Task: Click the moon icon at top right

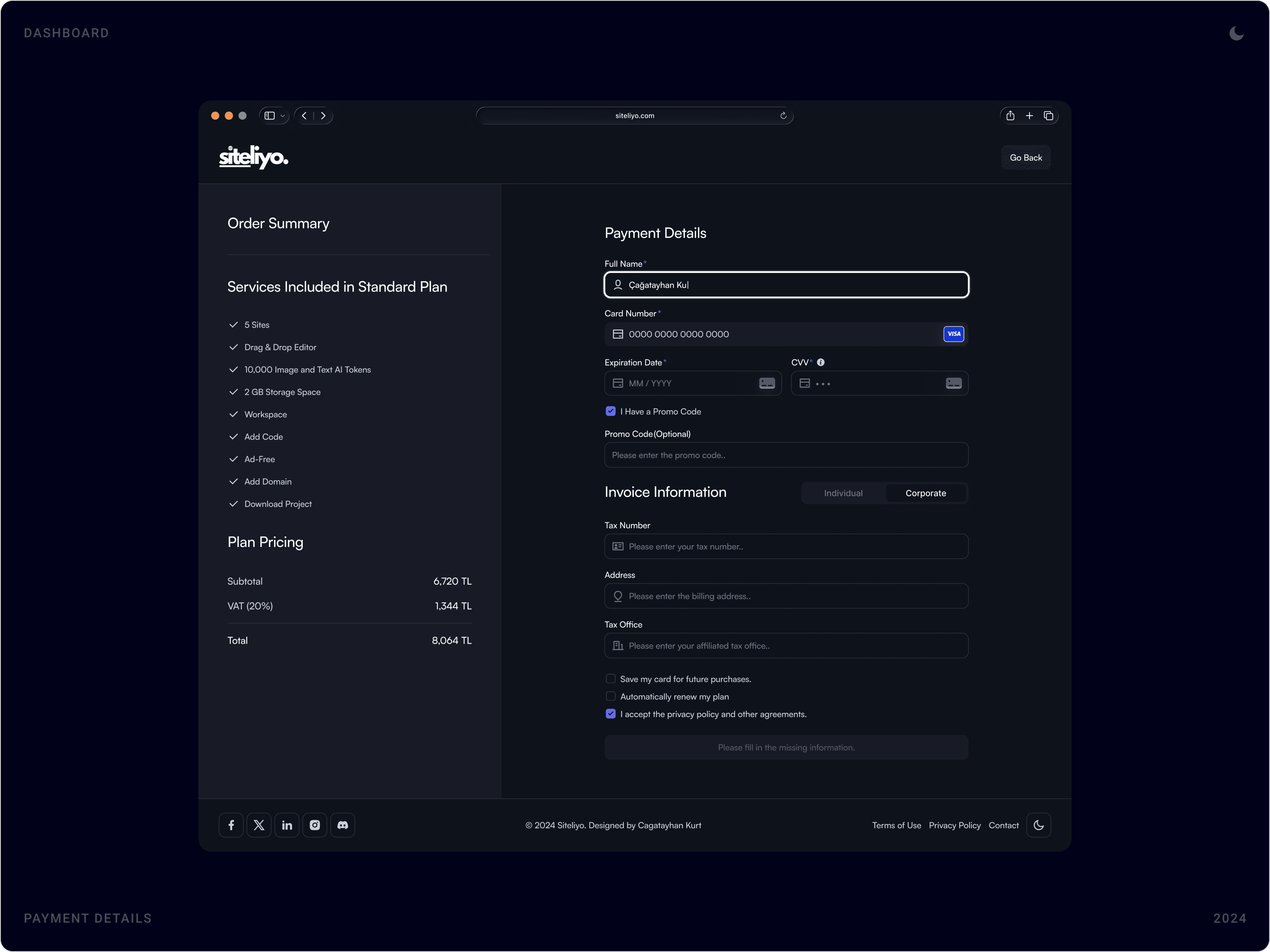Action: point(1237,33)
